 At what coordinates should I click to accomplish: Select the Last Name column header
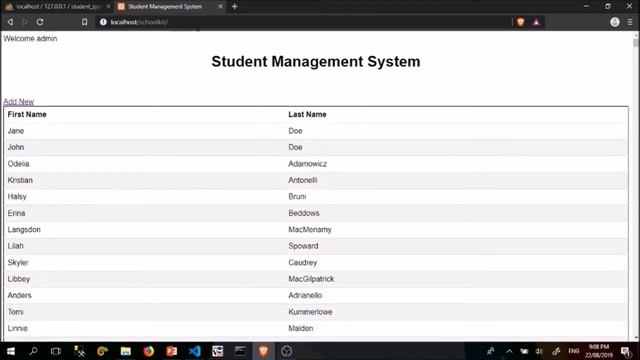[307, 114]
